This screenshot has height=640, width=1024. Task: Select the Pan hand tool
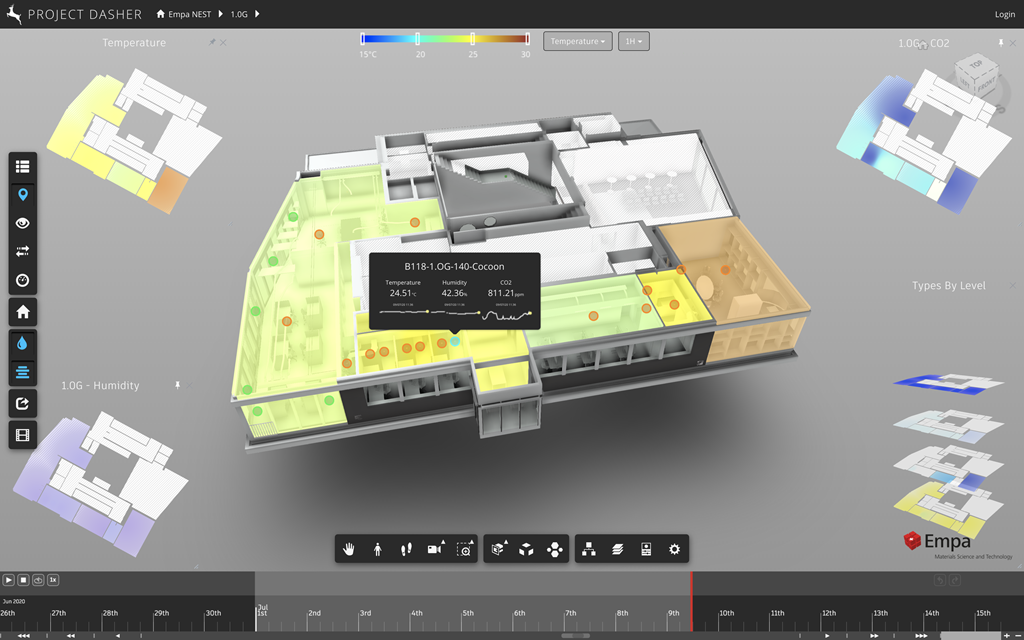(x=350, y=549)
